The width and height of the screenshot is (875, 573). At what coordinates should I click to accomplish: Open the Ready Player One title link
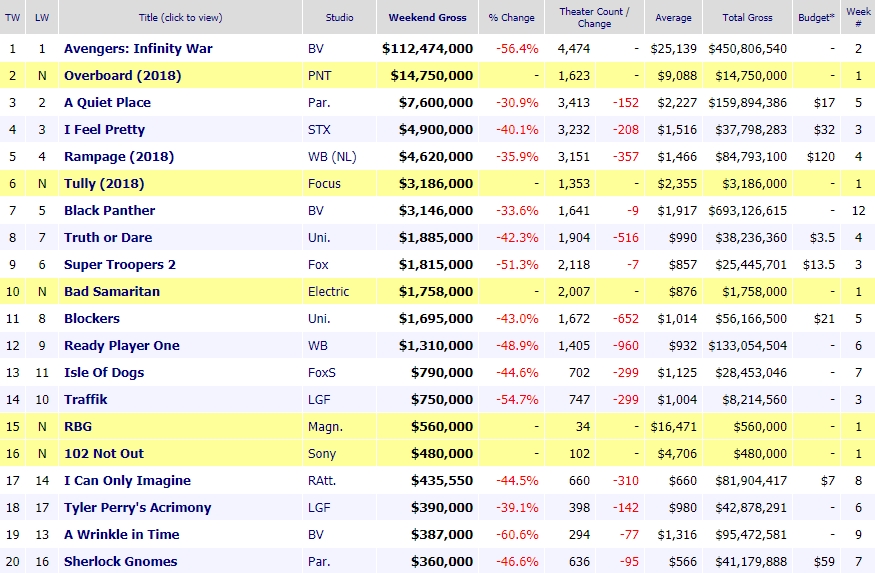tap(122, 345)
